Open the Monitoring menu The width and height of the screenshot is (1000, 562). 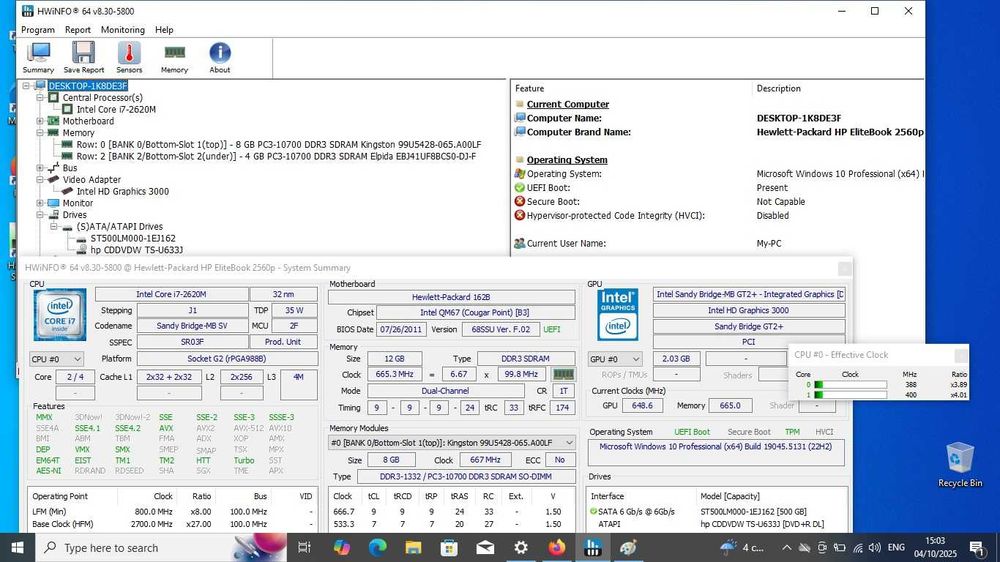(x=122, y=29)
